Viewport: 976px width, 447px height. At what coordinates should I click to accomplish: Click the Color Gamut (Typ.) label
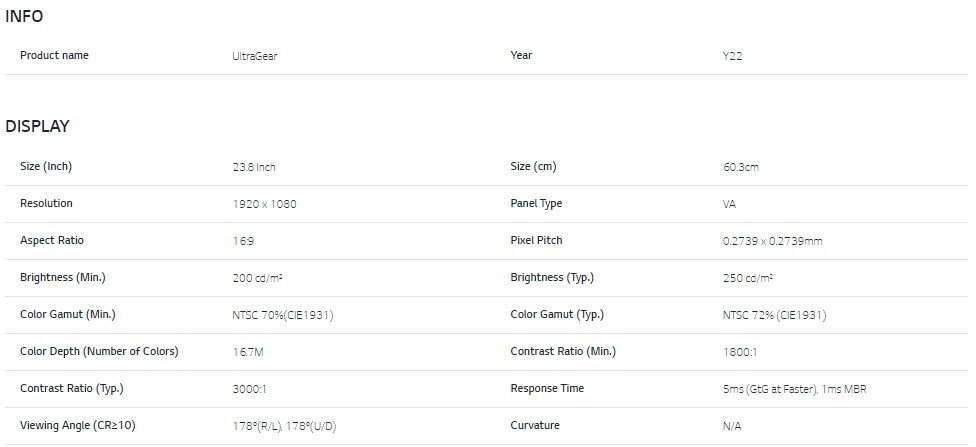pos(557,314)
